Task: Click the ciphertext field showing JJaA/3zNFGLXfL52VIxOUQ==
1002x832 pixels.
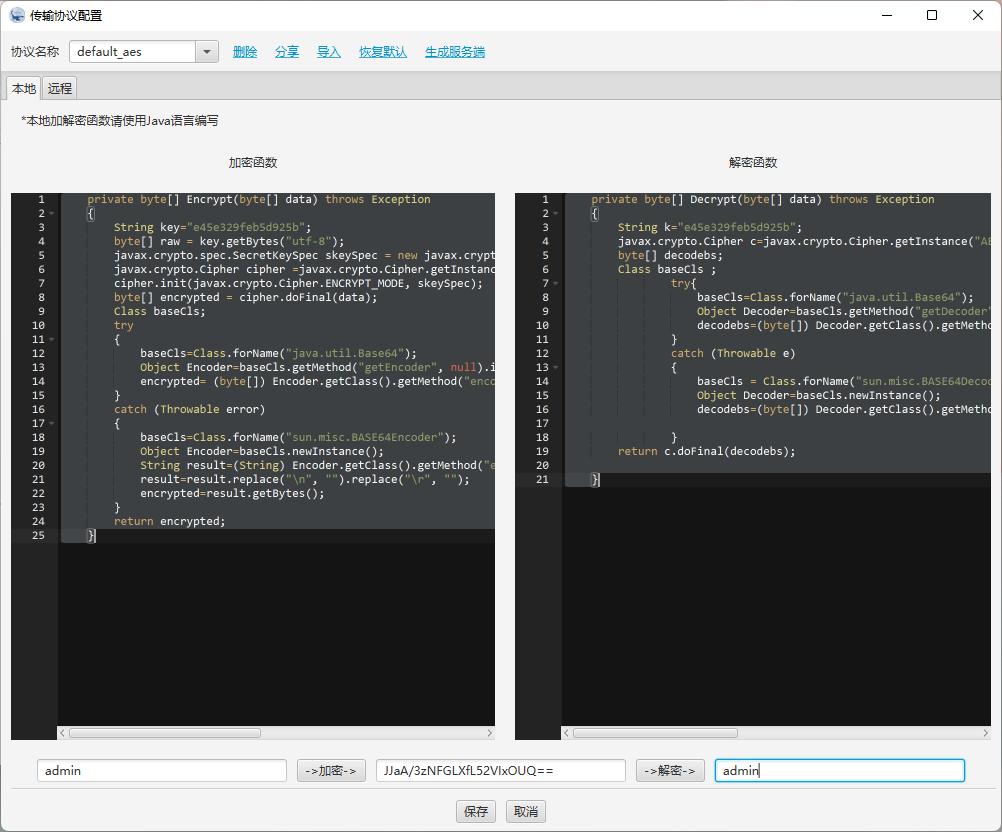Action: 500,771
